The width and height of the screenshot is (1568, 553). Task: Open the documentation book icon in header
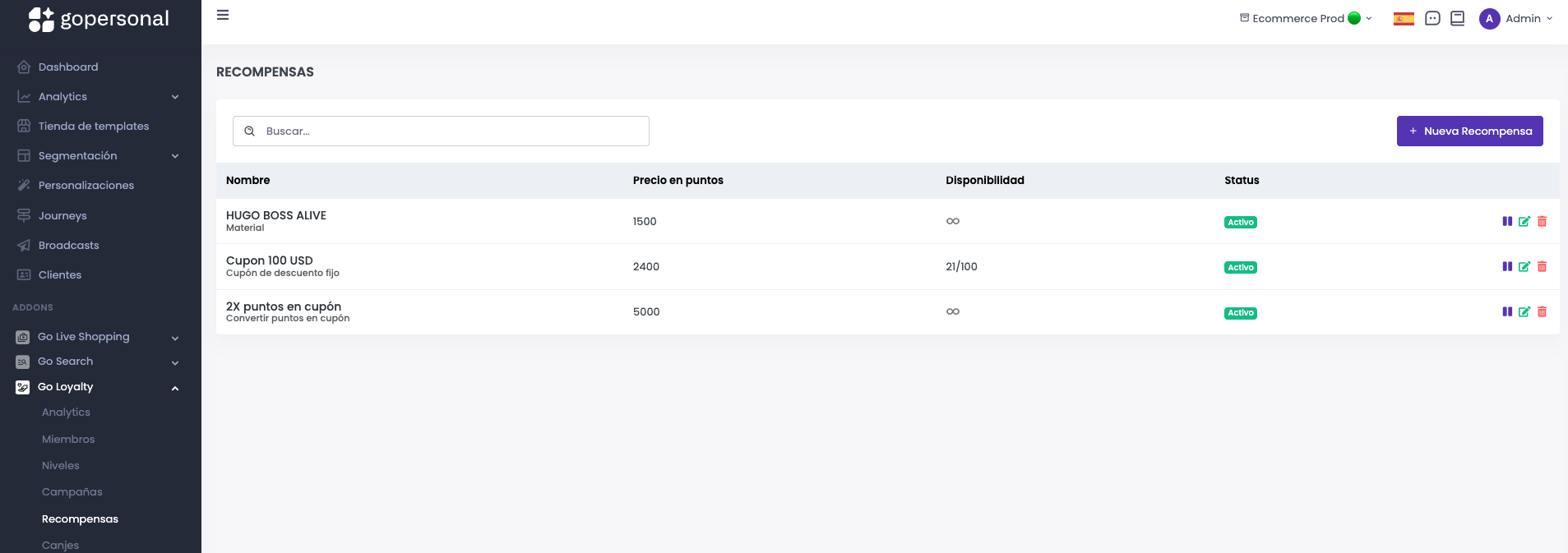[1457, 19]
